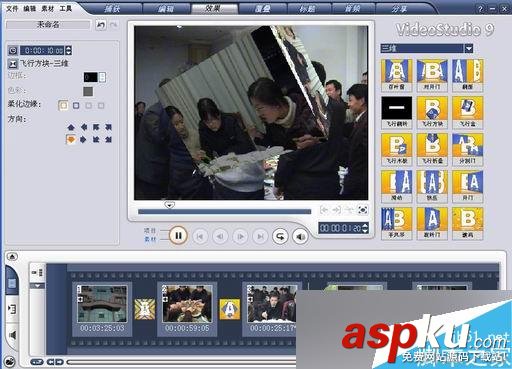The width and height of the screenshot is (512, 369).
Task: Undo the last action with the curved arrow
Action: click(x=101, y=25)
